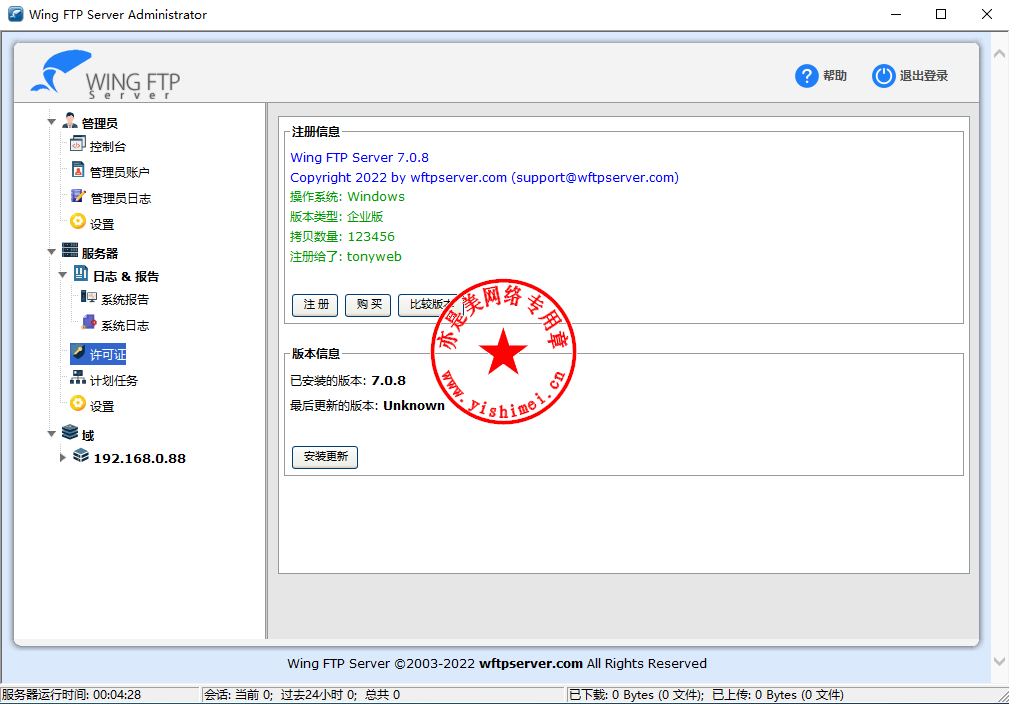Open 管理员日志 in the sidebar
The width and height of the screenshot is (1009, 704).
[x=120, y=198]
